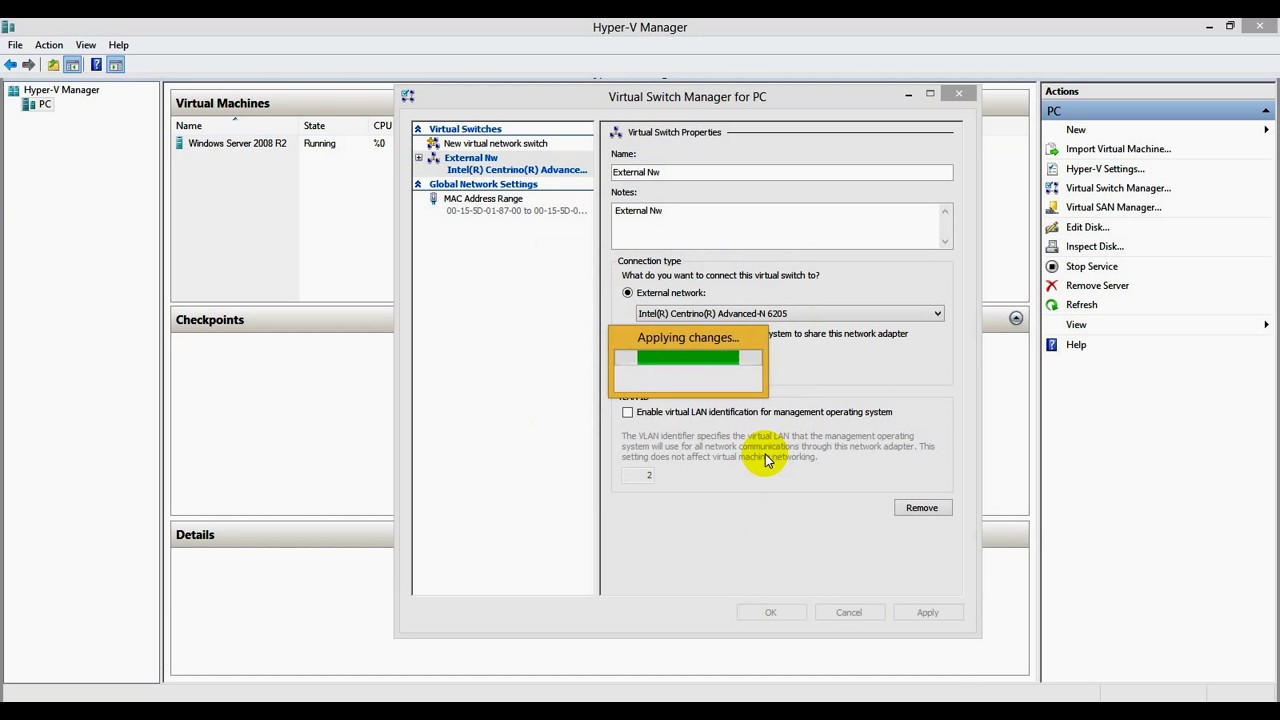The height and width of the screenshot is (720, 1280).
Task: Open the Help menu
Action: (118, 45)
